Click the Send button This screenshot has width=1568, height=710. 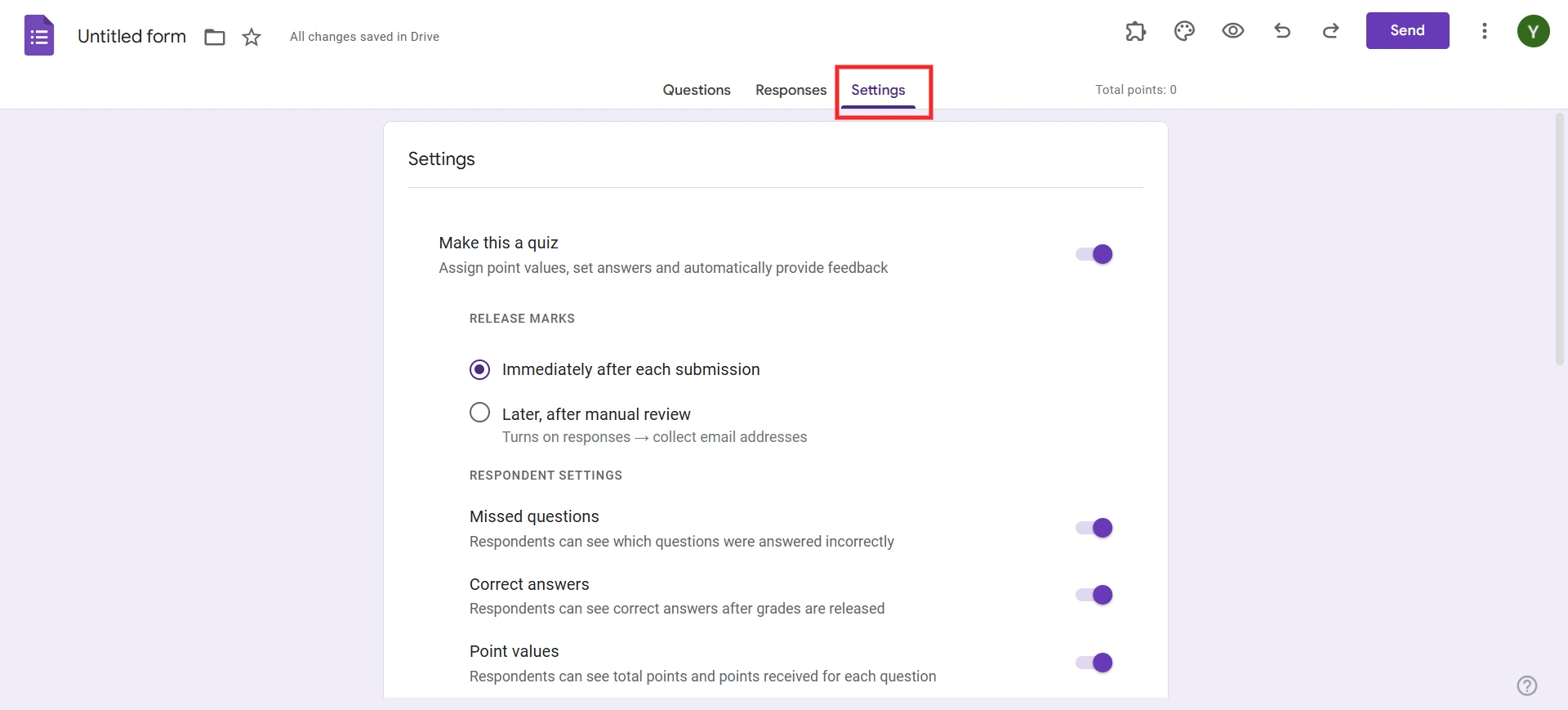[1408, 30]
